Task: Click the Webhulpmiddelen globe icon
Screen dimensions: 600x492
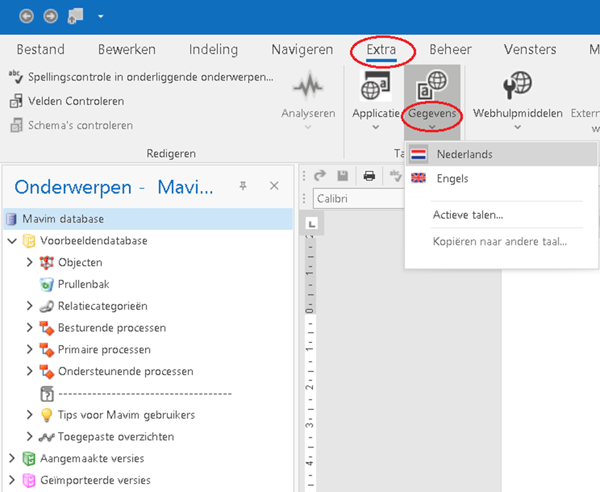Action: 516,86
